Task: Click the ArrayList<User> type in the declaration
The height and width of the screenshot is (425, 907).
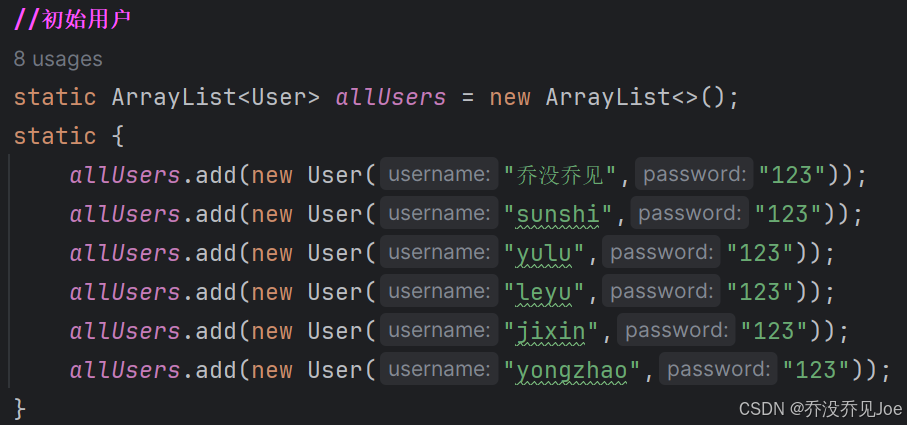Action: point(215,97)
